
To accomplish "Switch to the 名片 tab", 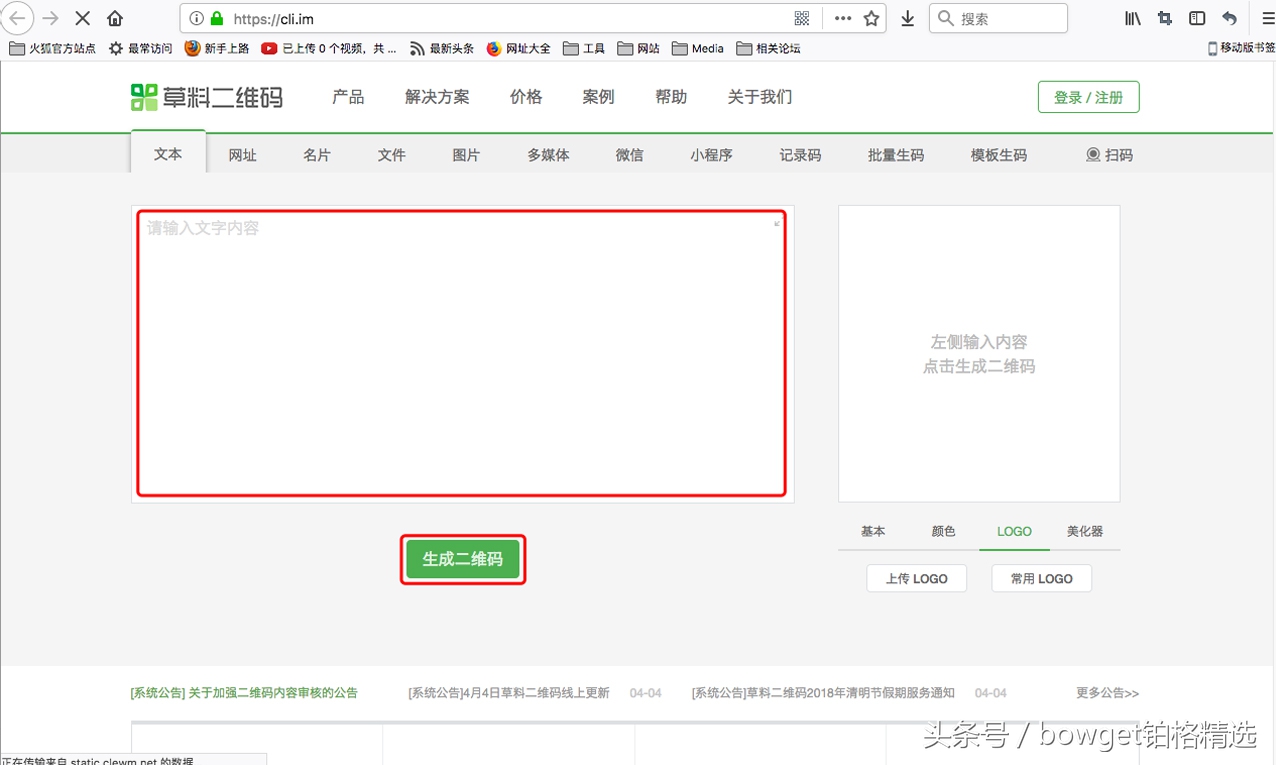I will (316, 155).
